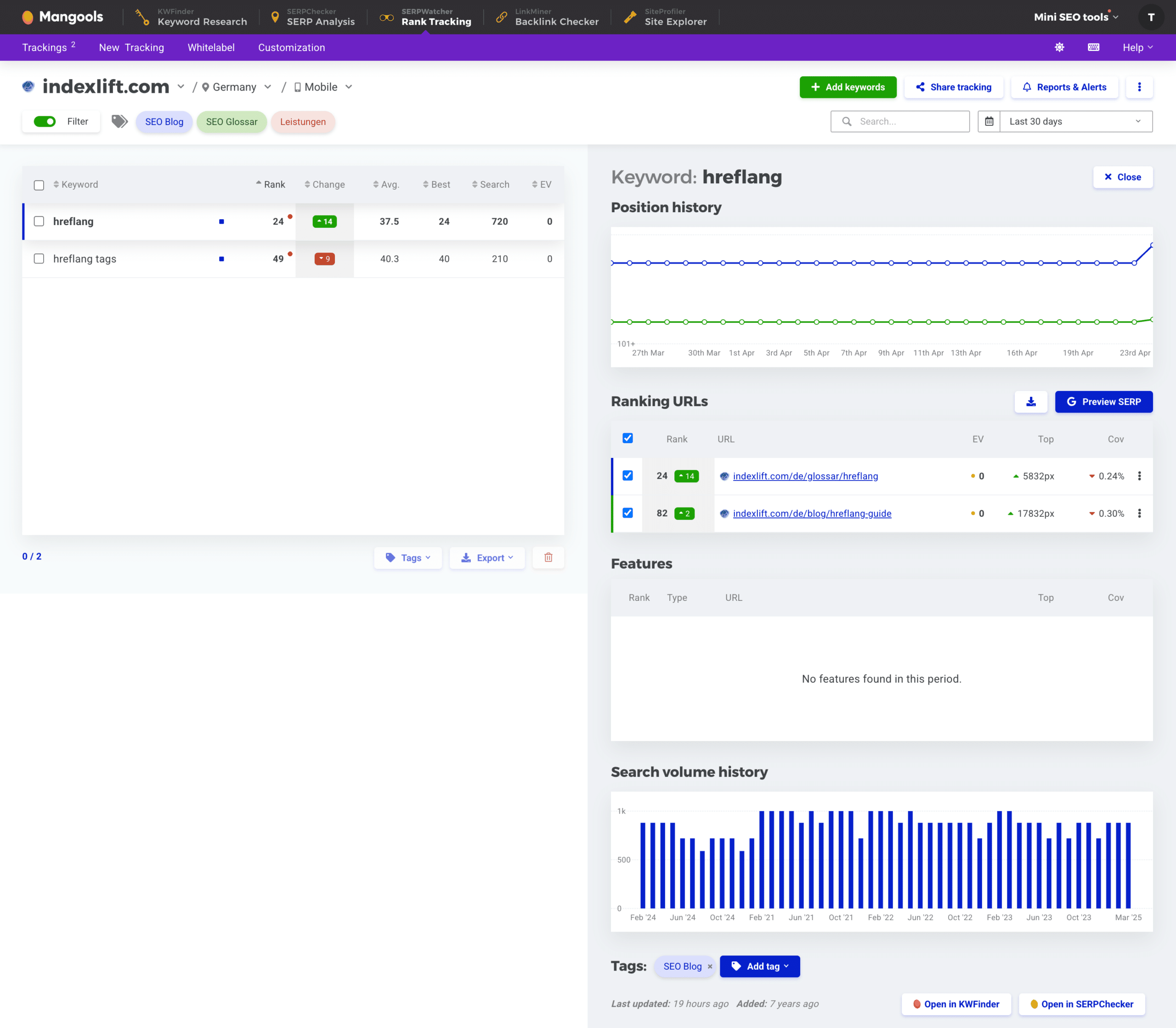The width and height of the screenshot is (1176, 1028).
Task: Open Last 30 days date range dropdown
Action: [x=1076, y=122]
